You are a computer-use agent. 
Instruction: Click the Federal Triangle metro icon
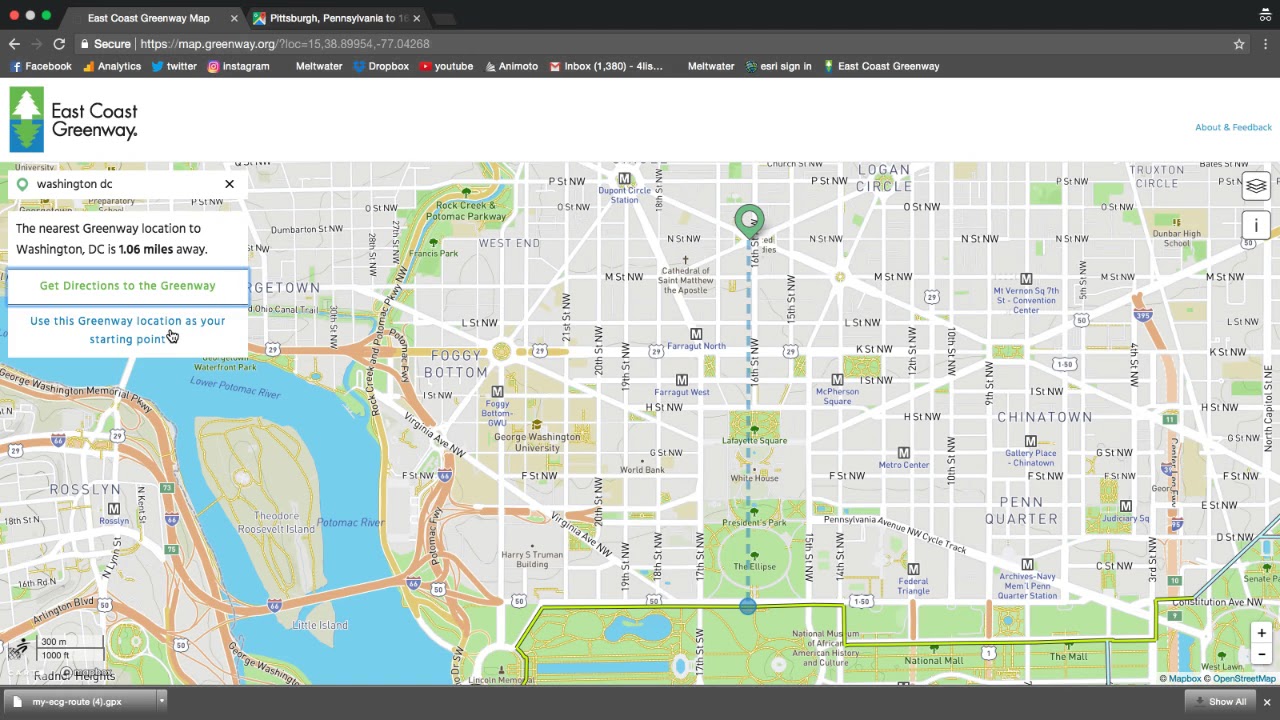[913, 569]
